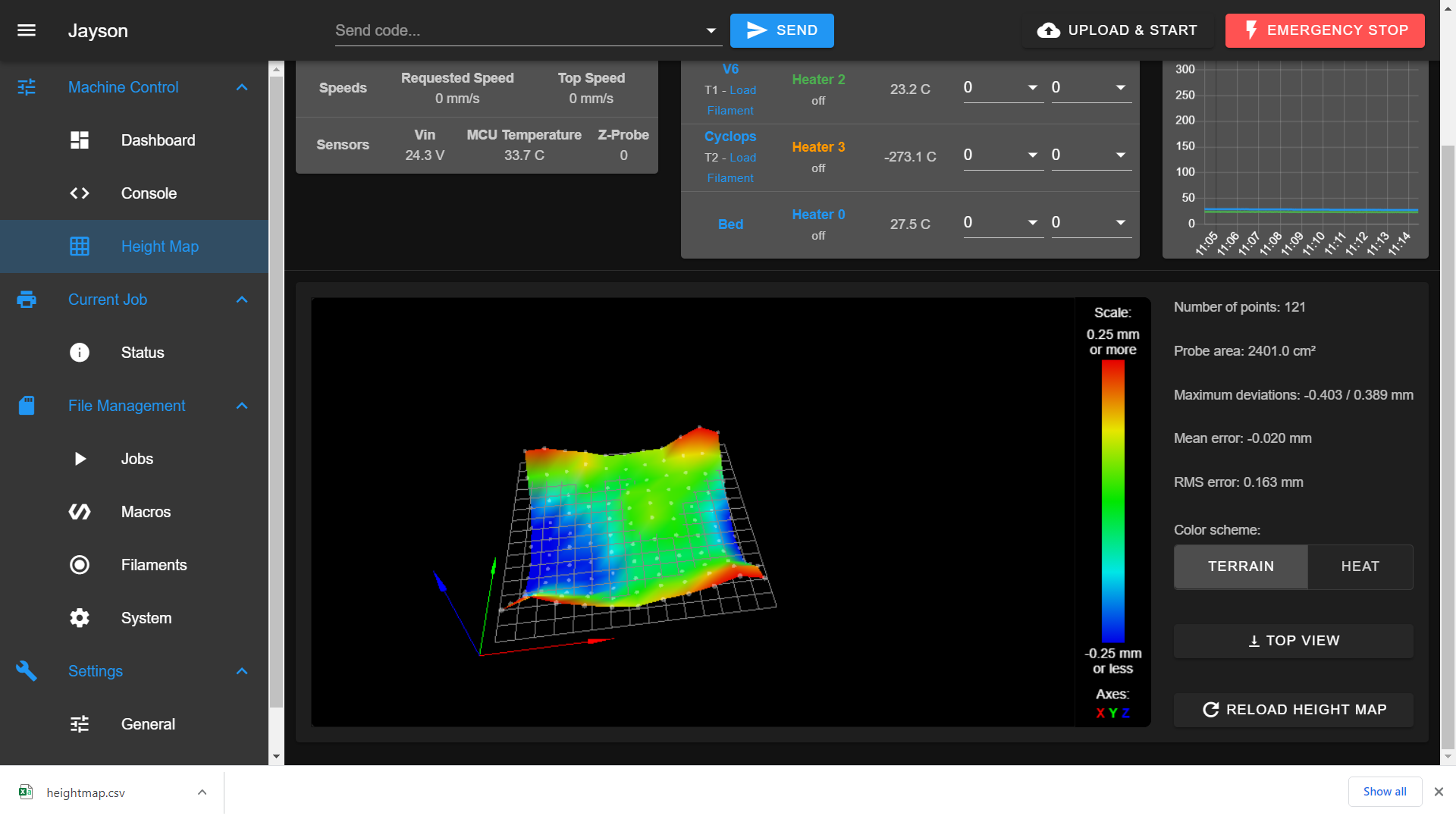This screenshot has width=1456, height=819.
Task: Click Show all downloads
Action: (x=1385, y=792)
